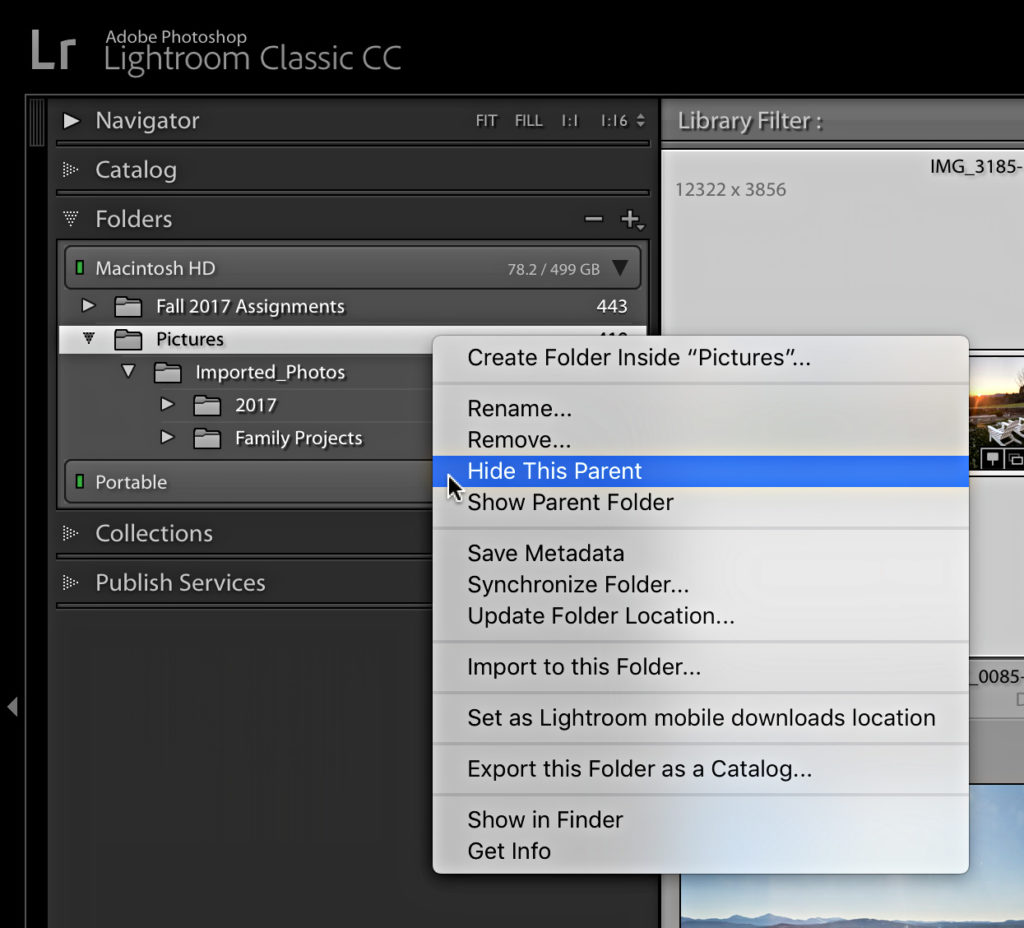Click the Imported_Photos folder icon

(x=168, y=372)
